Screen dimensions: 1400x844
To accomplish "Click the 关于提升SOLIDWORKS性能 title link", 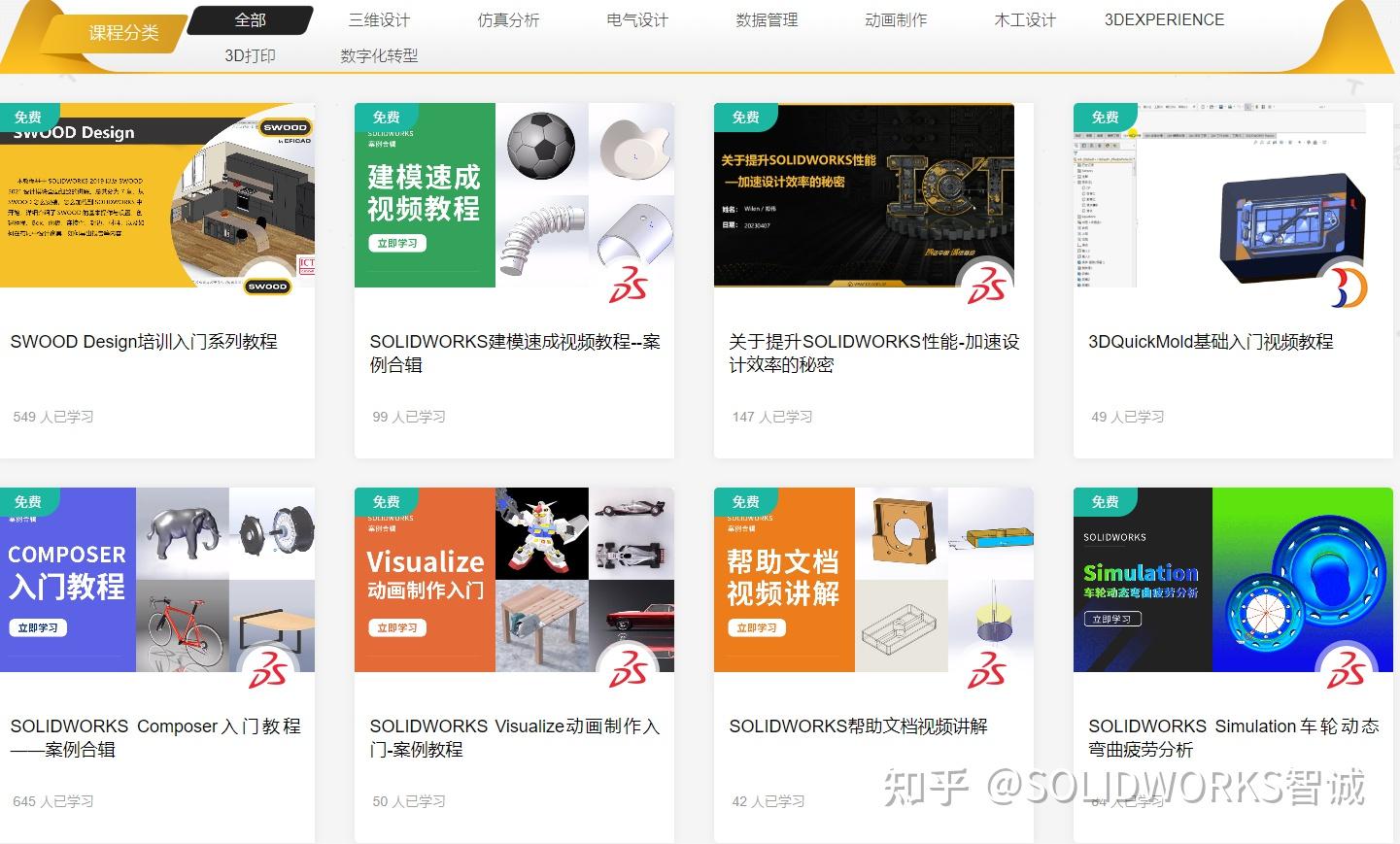I will coord(874,354).
